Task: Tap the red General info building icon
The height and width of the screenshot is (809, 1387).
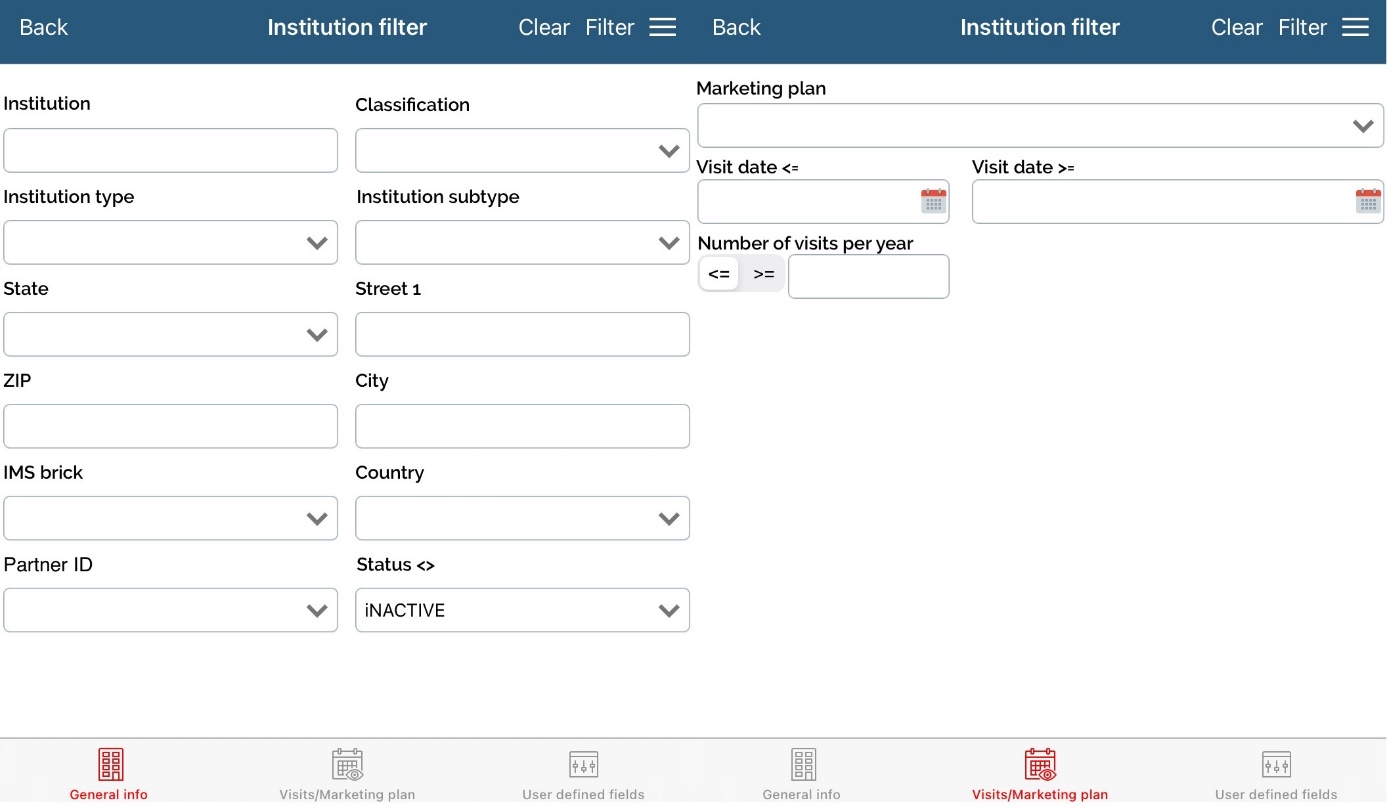Action: click(x=110, y=764)
